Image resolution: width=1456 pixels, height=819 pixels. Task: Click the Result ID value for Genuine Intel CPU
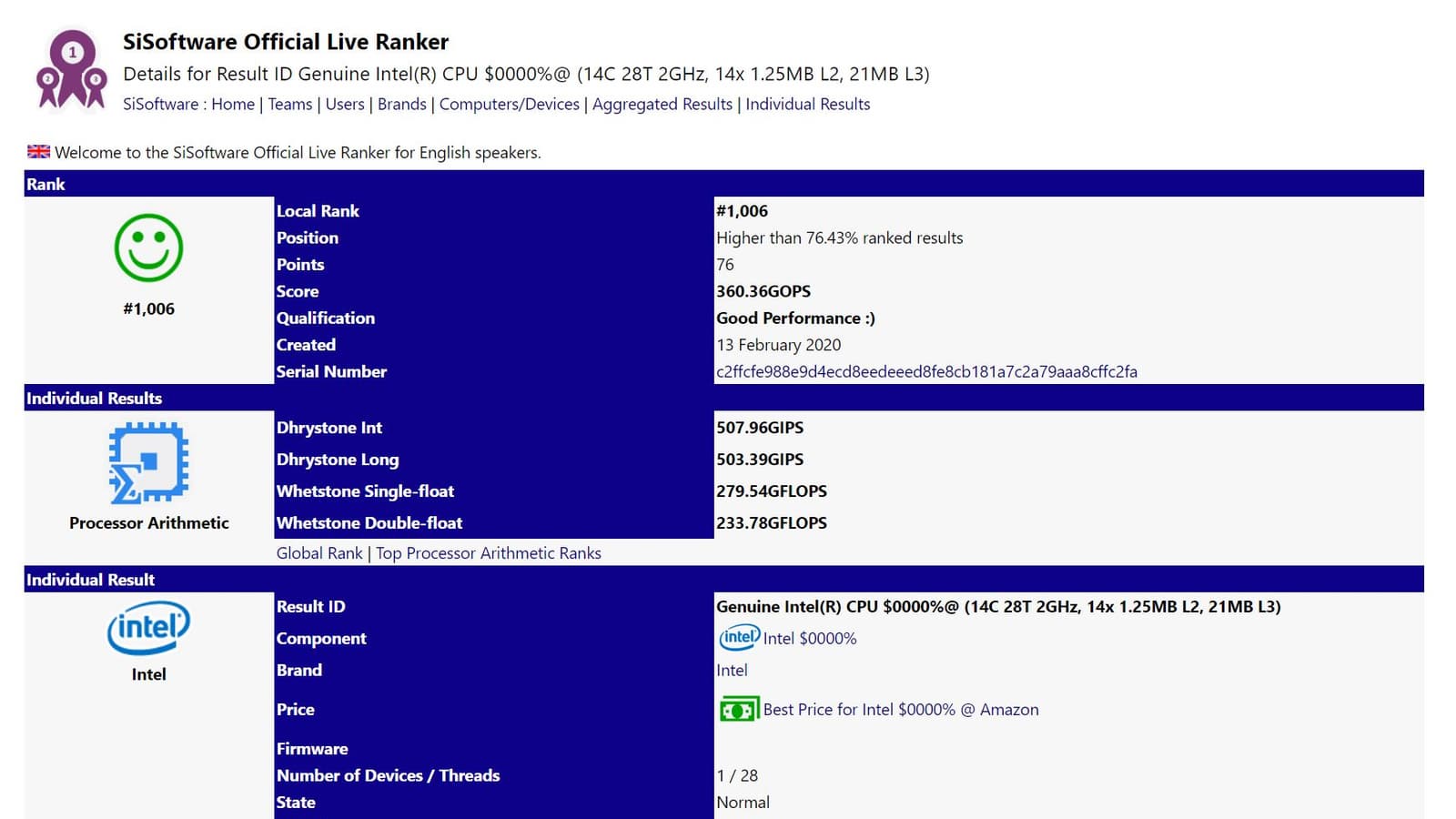click(998, 607)
